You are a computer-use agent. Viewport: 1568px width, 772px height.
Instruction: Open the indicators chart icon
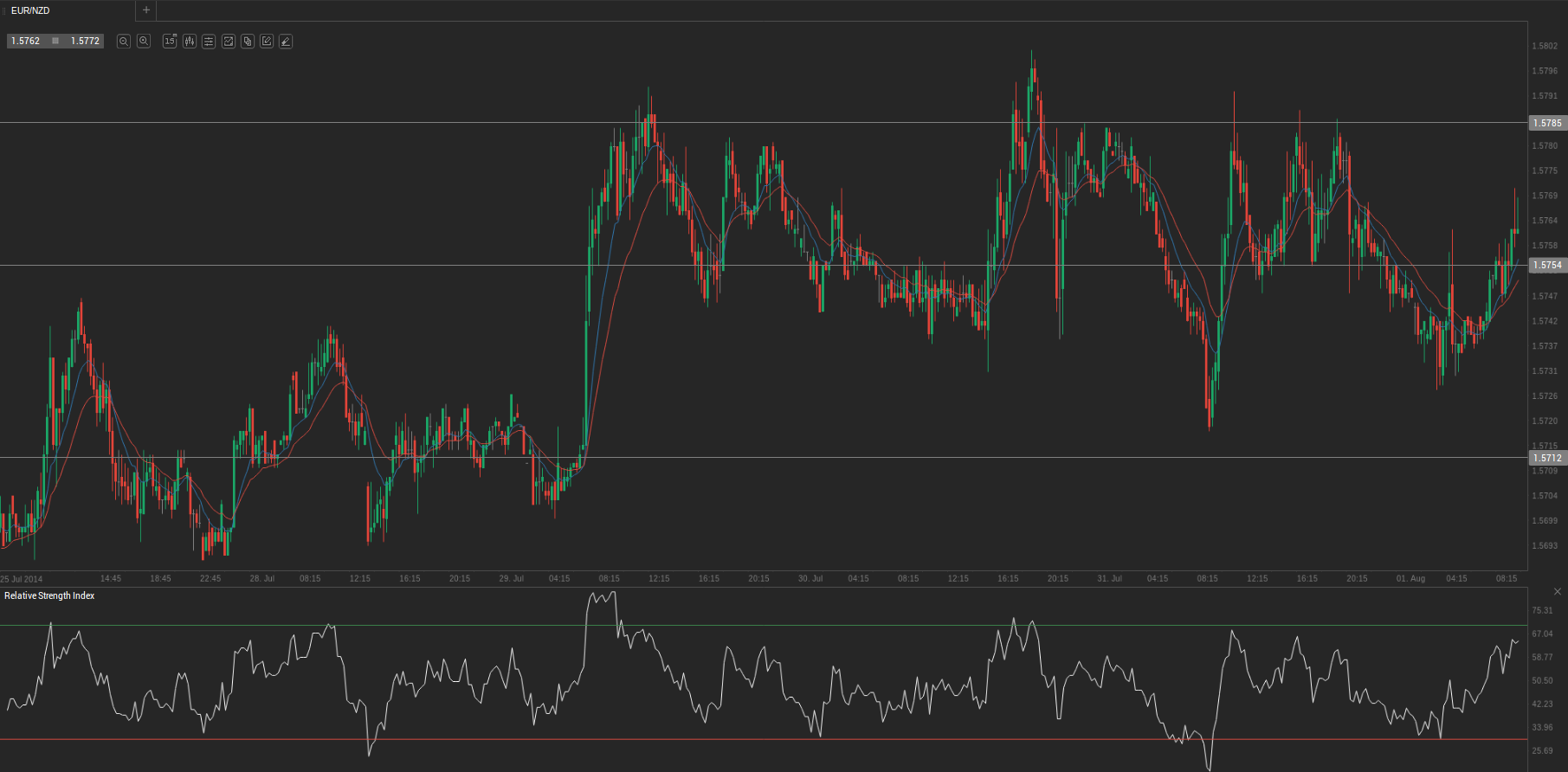pyautogui.click(x=229, y=42)
